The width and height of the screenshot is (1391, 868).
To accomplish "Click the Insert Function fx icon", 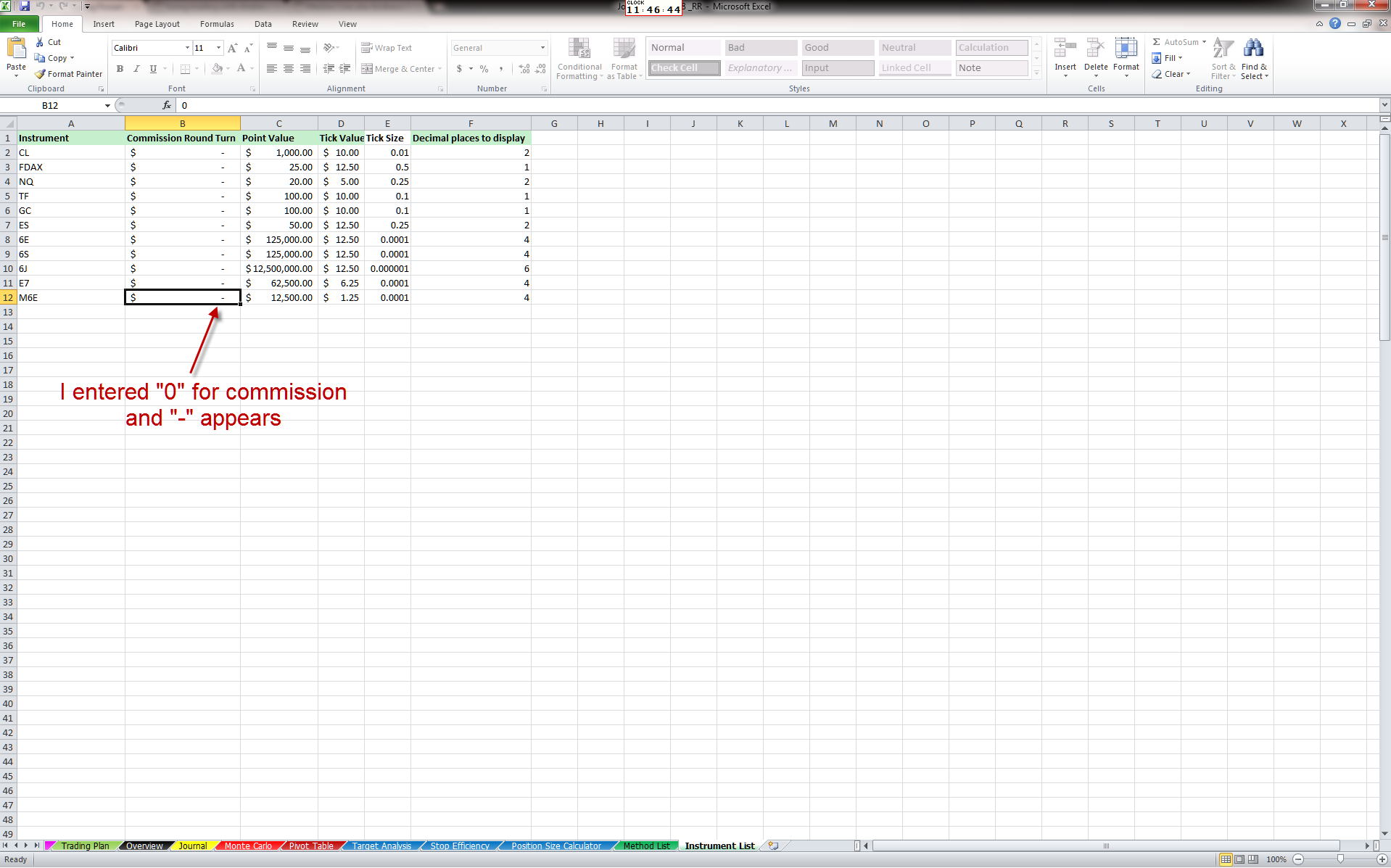I will (x=167, y=106).
